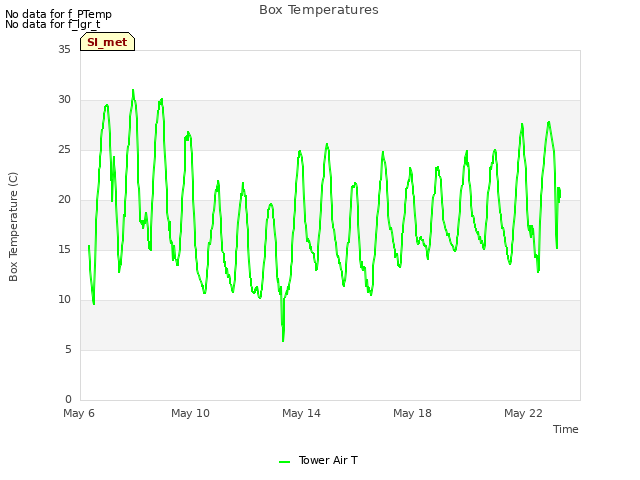Click the 'No data for f_PTemp' message
The width and height of the screenshot is (640, 480).
[x=58, y=14]
